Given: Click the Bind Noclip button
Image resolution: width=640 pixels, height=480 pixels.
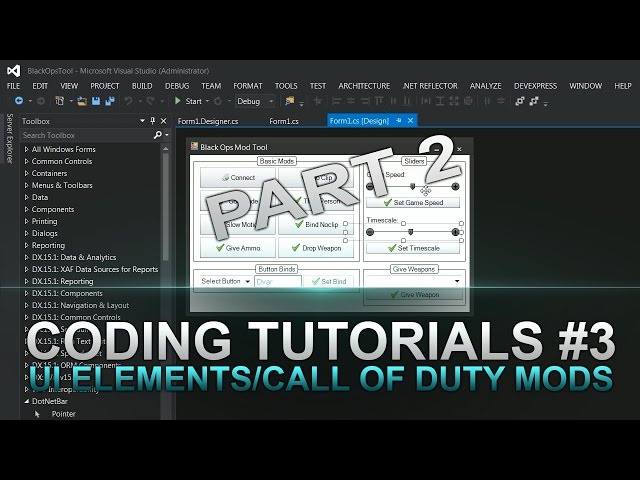Looking at the screenshot, I should [x=316, y=224].
